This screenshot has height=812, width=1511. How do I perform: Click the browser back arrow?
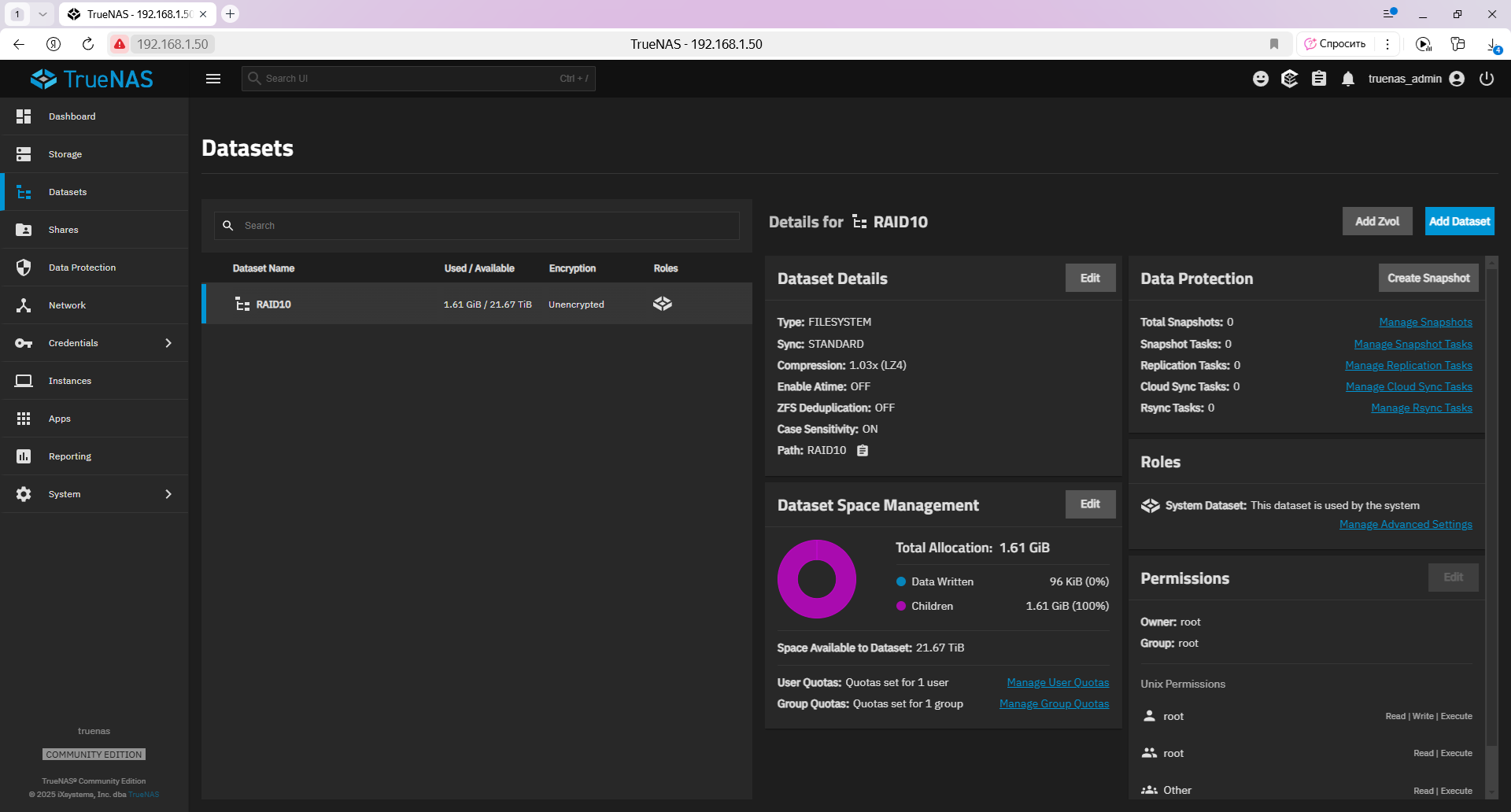19,44
